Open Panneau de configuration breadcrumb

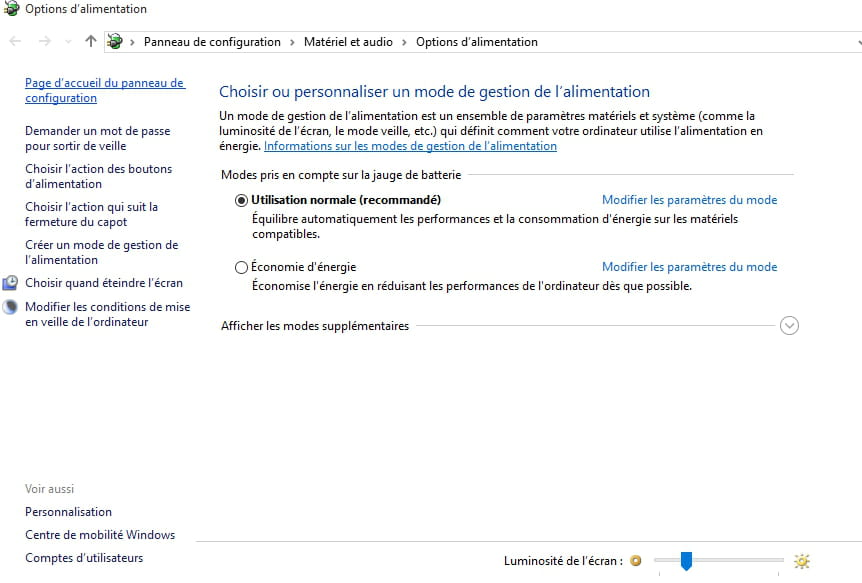pos(212,42)
